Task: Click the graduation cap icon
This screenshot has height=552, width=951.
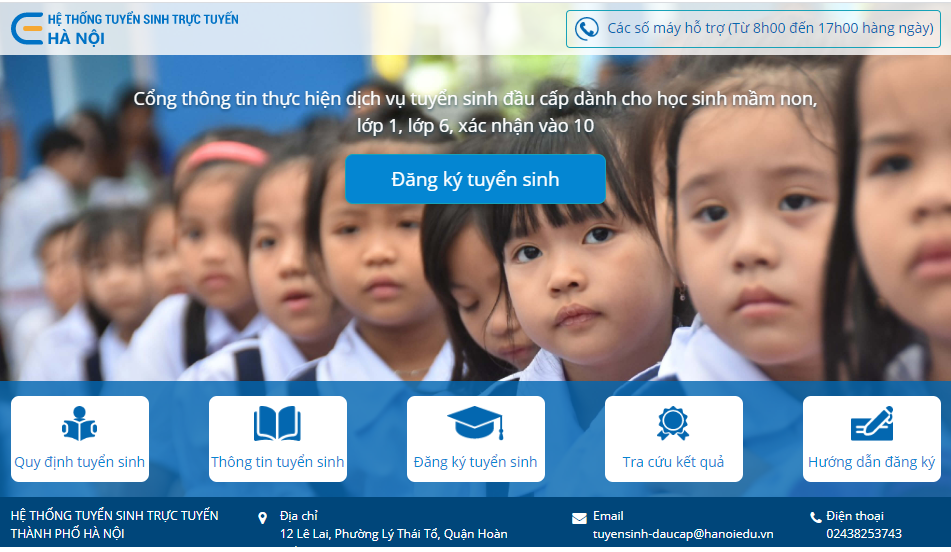Action: tap(475, 424)
